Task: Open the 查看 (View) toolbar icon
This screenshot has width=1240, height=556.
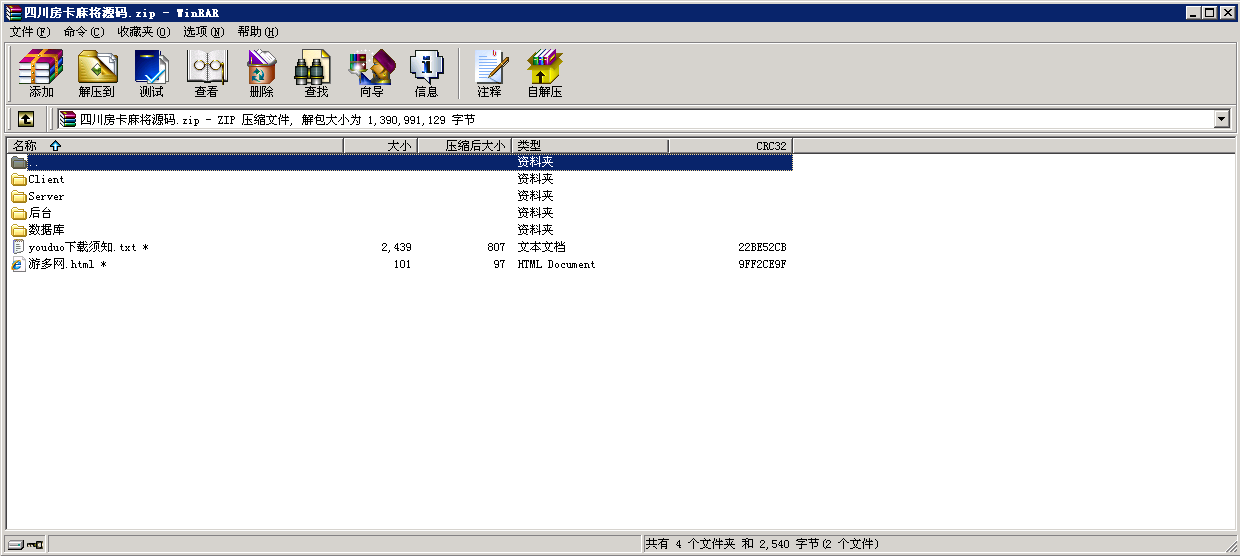Action: point(206,73)
